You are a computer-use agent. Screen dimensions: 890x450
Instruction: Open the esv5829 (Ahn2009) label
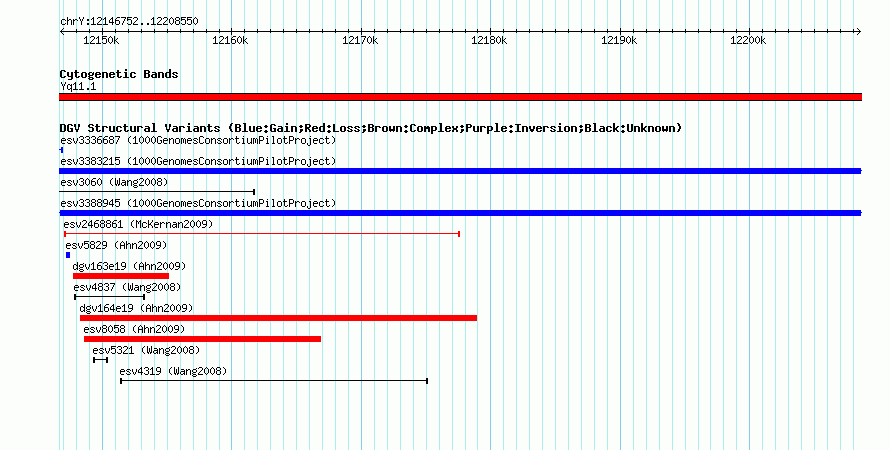(116, 245)
